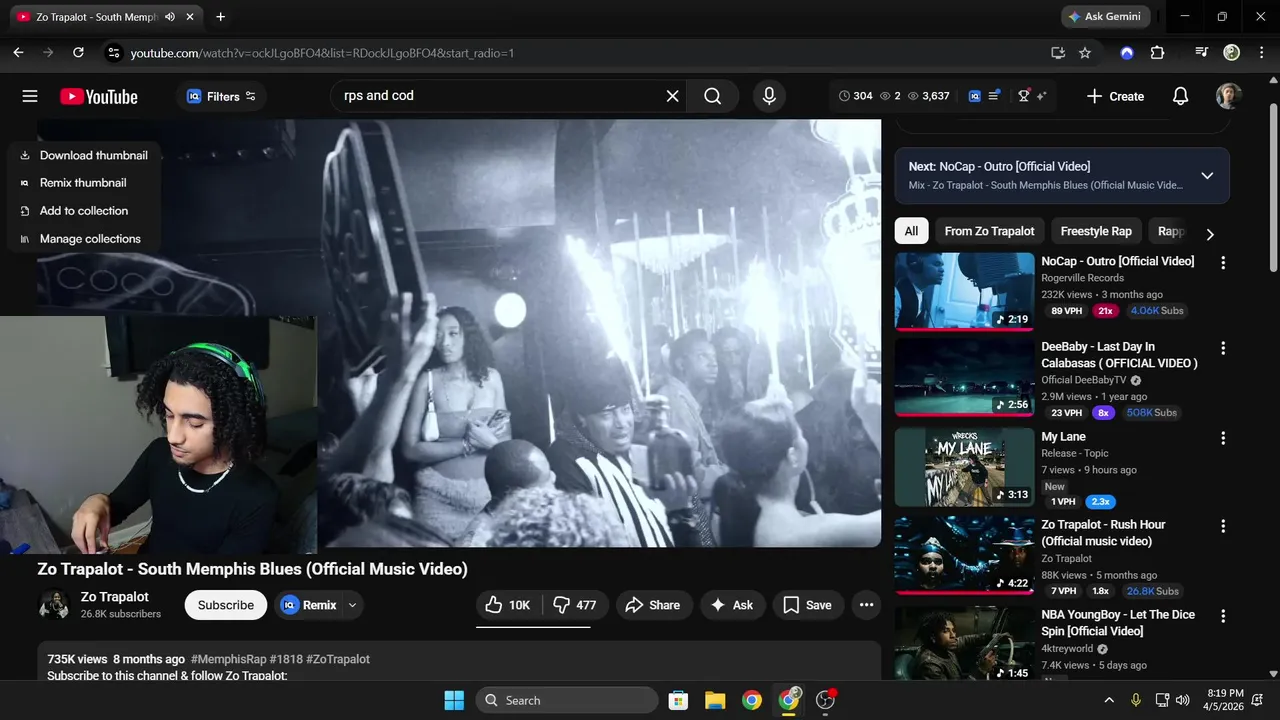This screenshot has height=720, width=1280.
Task: Open more actions for NBA YoungBoy video
Action: 1222,616
